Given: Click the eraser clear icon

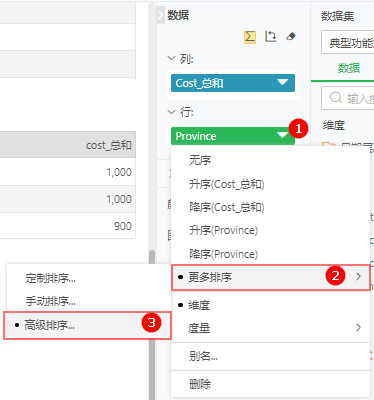Looking at the screenshot, I should (x=290, y=36).
